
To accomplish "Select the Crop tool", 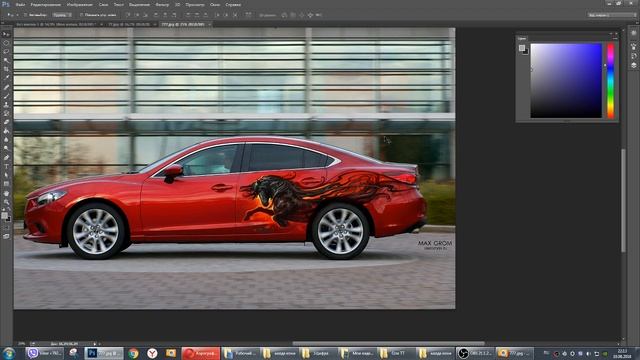I will pos(6,69).
